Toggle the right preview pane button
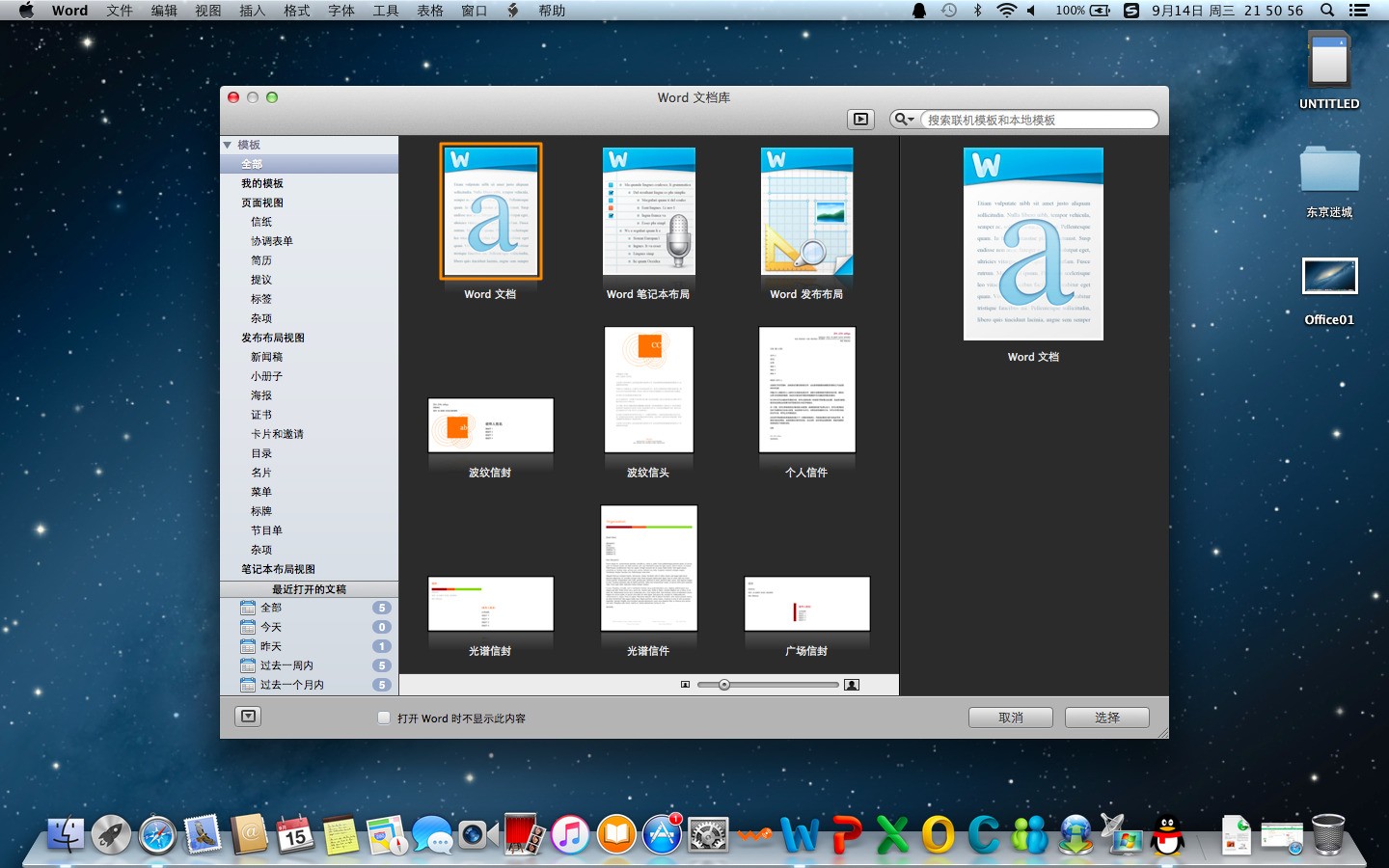 860,120
